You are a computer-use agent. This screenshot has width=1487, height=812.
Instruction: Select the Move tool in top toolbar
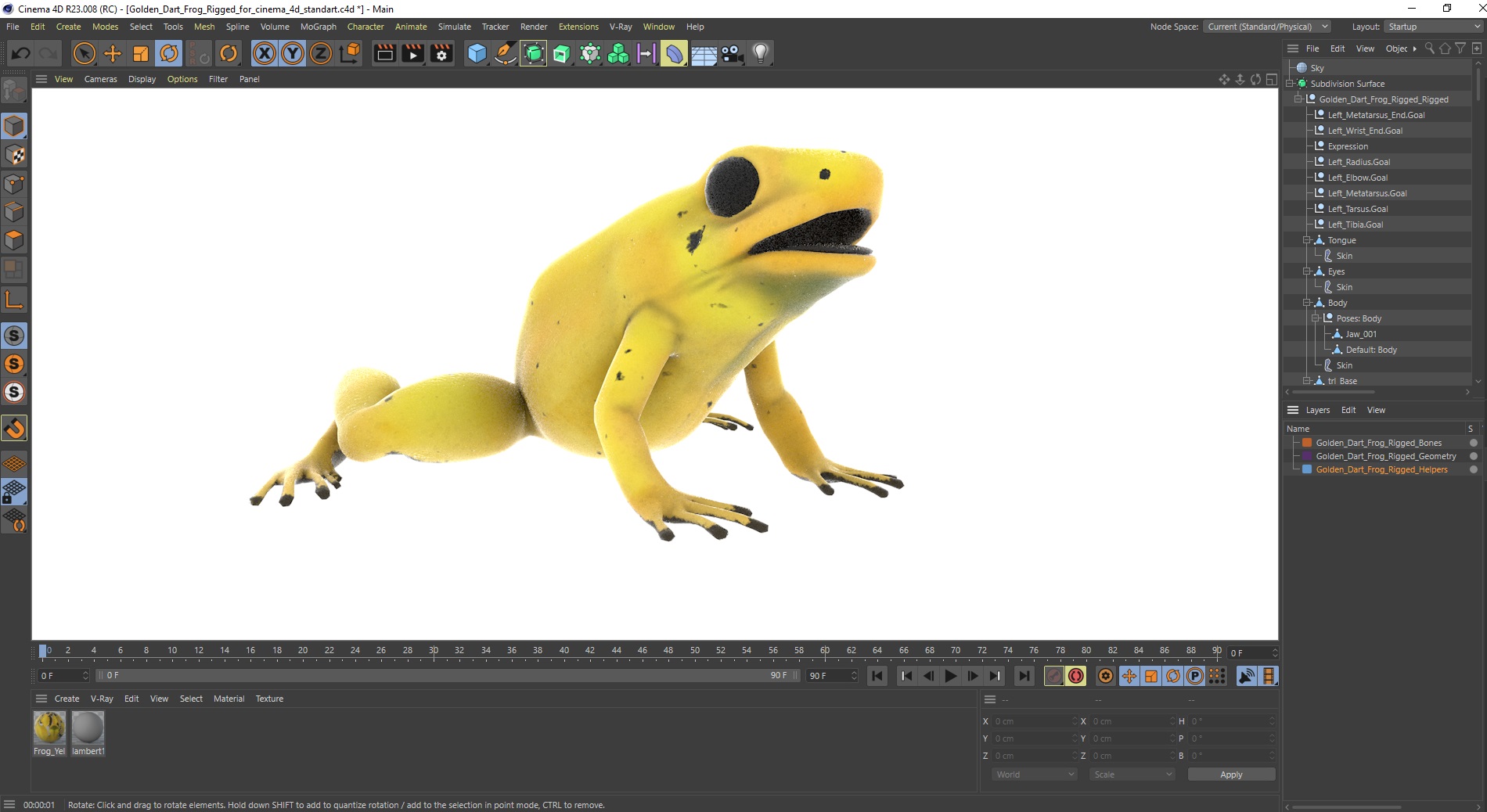point(113,53)
